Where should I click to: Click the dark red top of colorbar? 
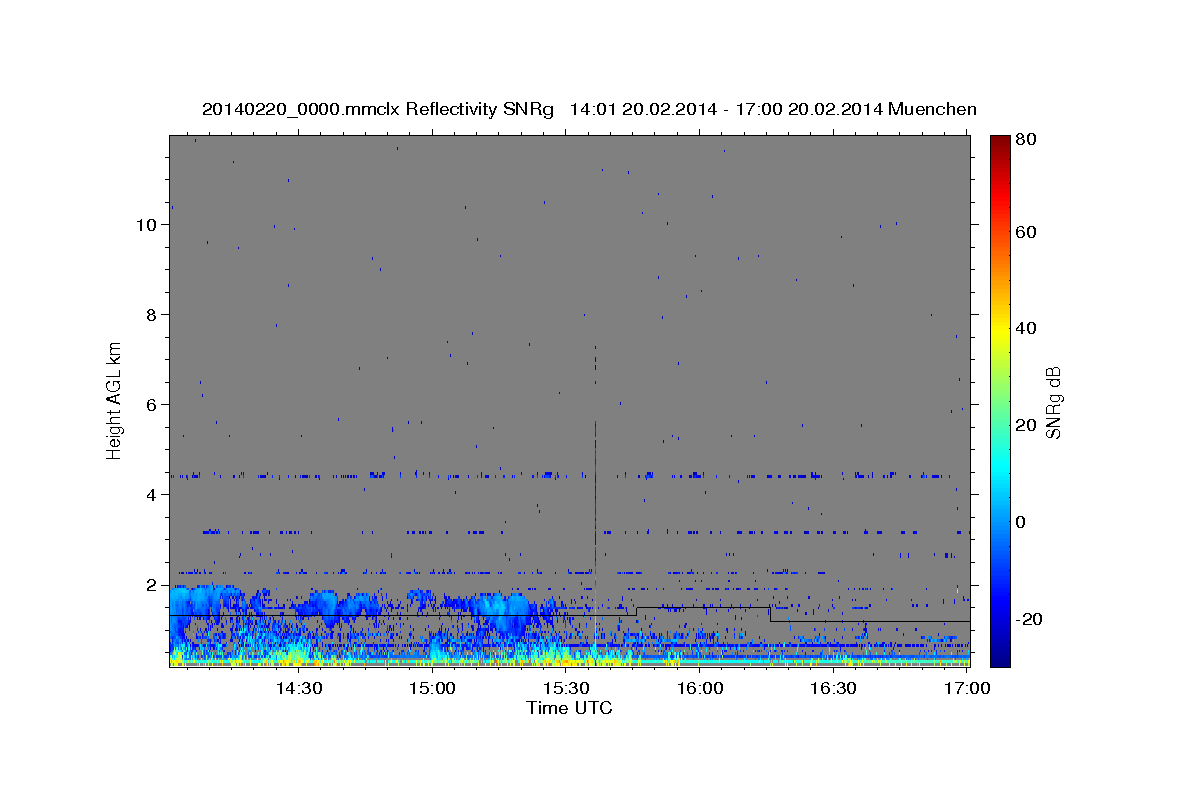click(1000, 145)
